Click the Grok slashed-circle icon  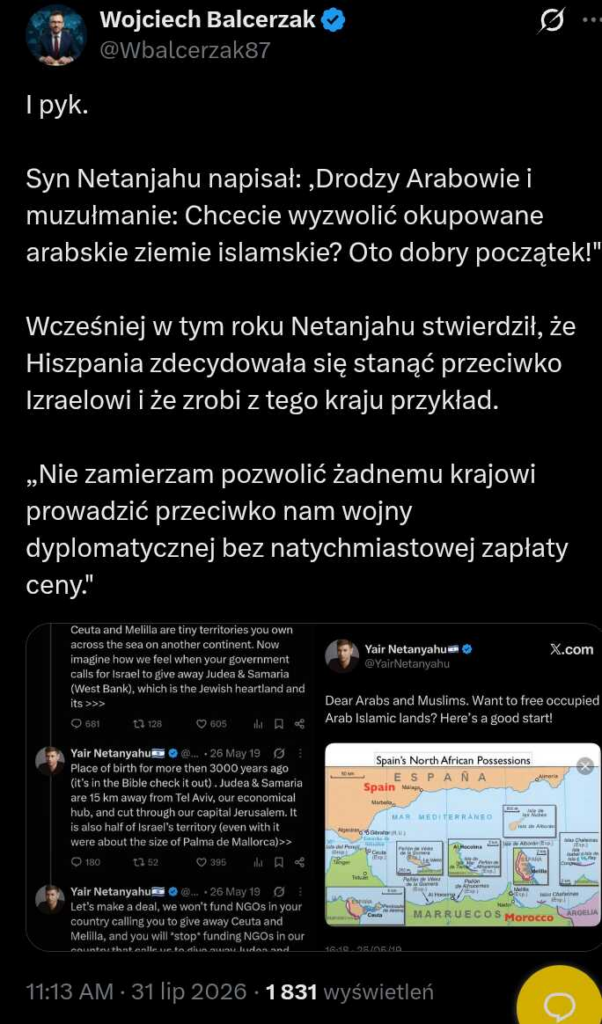553,22
